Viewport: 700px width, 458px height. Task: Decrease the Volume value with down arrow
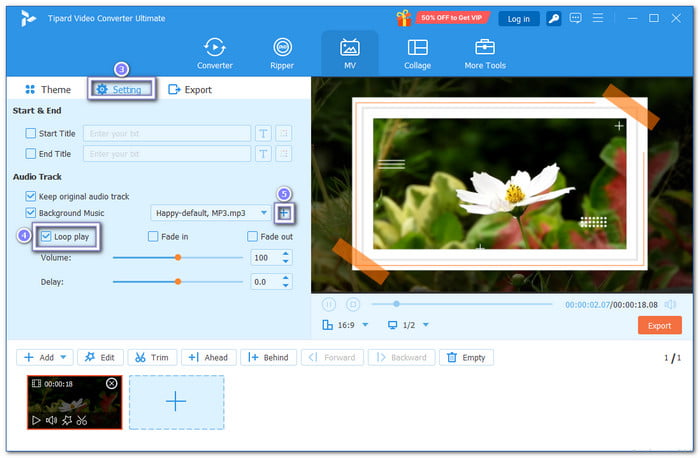[285, 261]
